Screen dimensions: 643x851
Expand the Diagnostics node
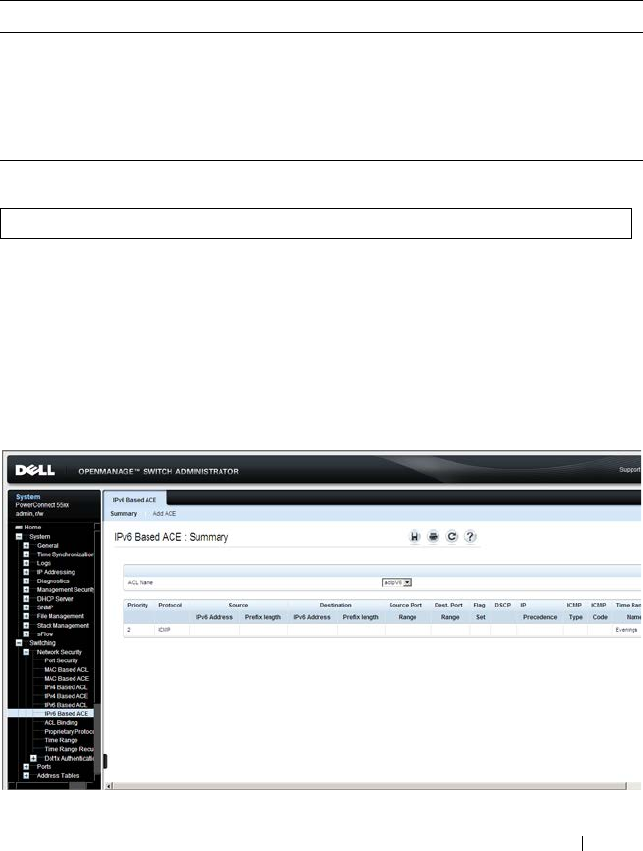click(x=26, y=581)
